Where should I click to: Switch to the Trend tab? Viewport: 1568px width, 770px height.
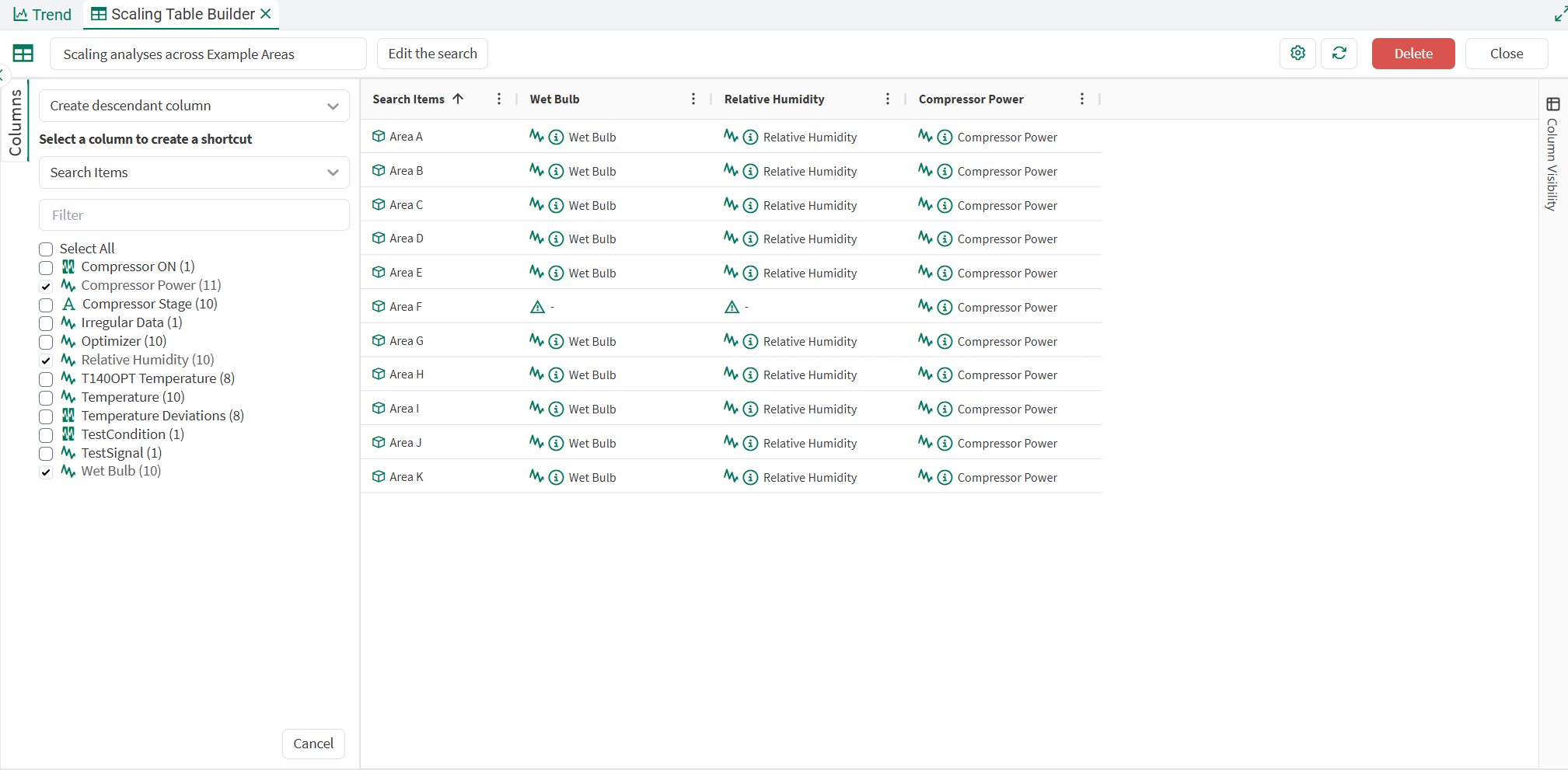pos(43,15)
